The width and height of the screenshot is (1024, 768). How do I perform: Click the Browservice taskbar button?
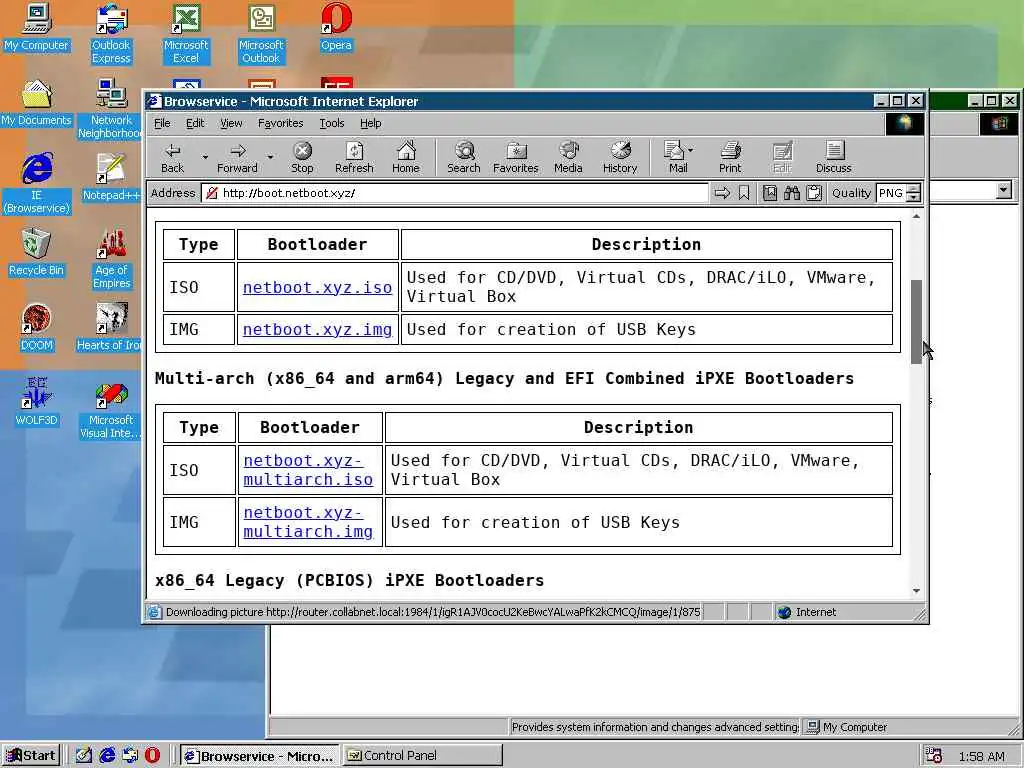pos(260,756)
